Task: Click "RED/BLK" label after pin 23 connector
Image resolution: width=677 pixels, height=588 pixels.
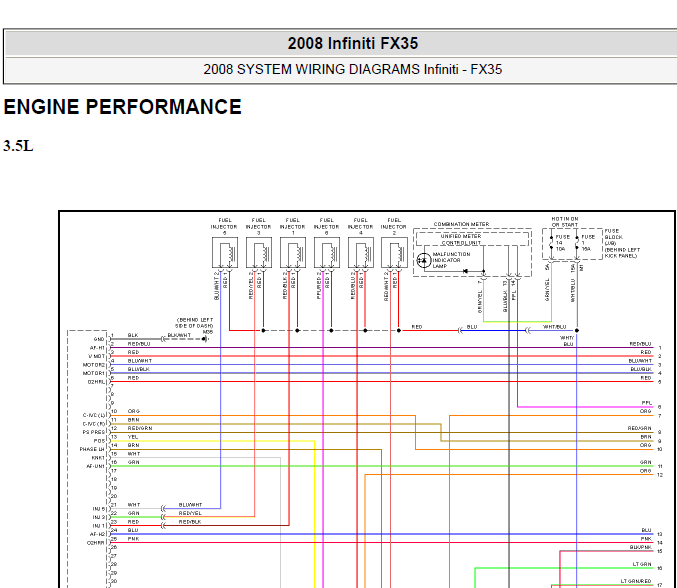Action: (190, 522)
